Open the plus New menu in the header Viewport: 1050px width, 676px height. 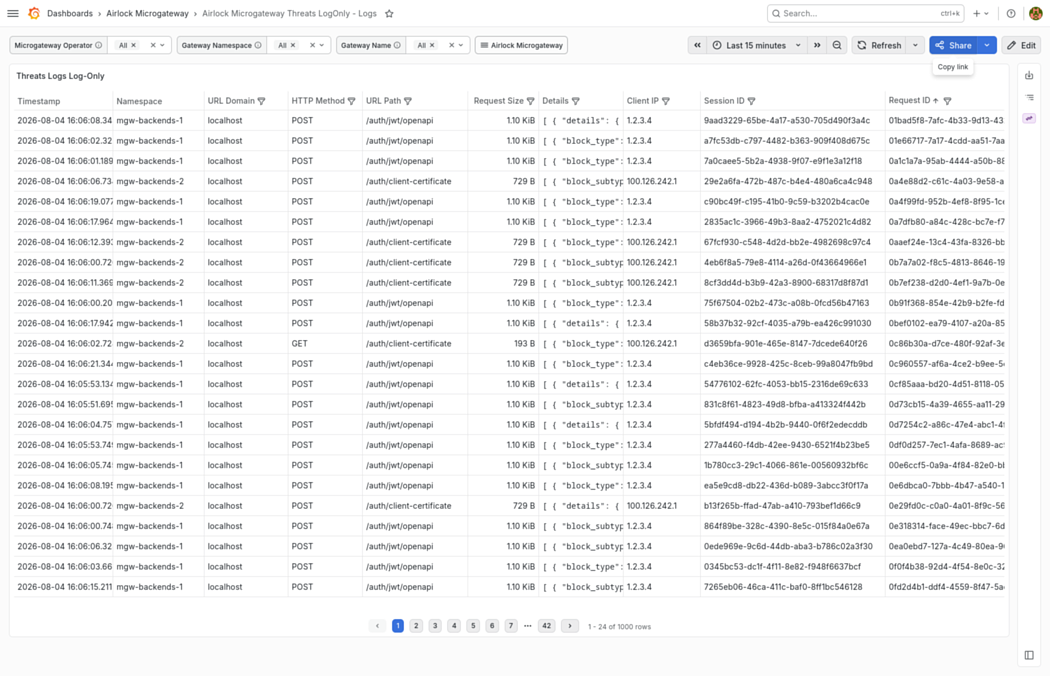(981, 13)
